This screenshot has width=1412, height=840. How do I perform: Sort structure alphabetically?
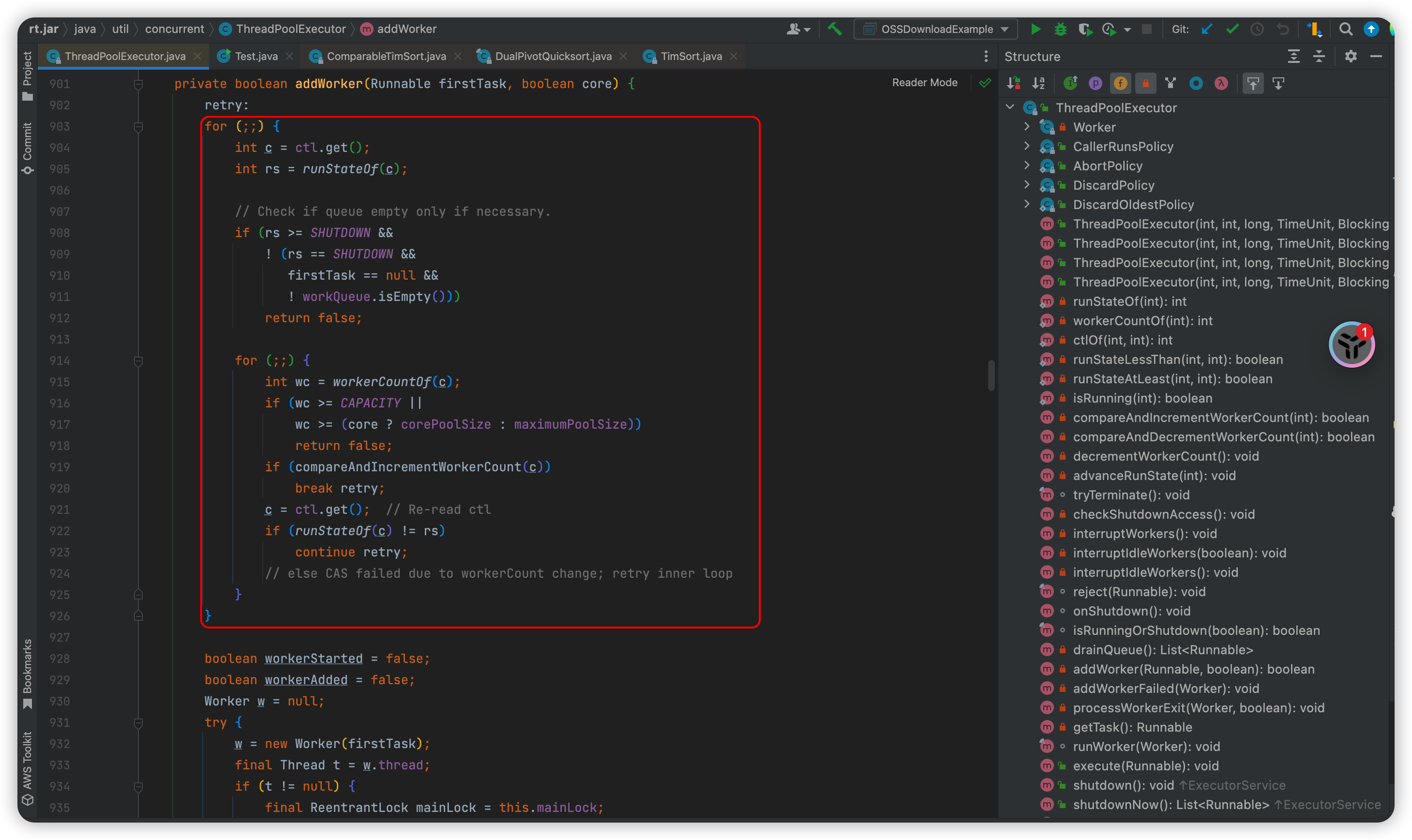tap(1038, 84)
